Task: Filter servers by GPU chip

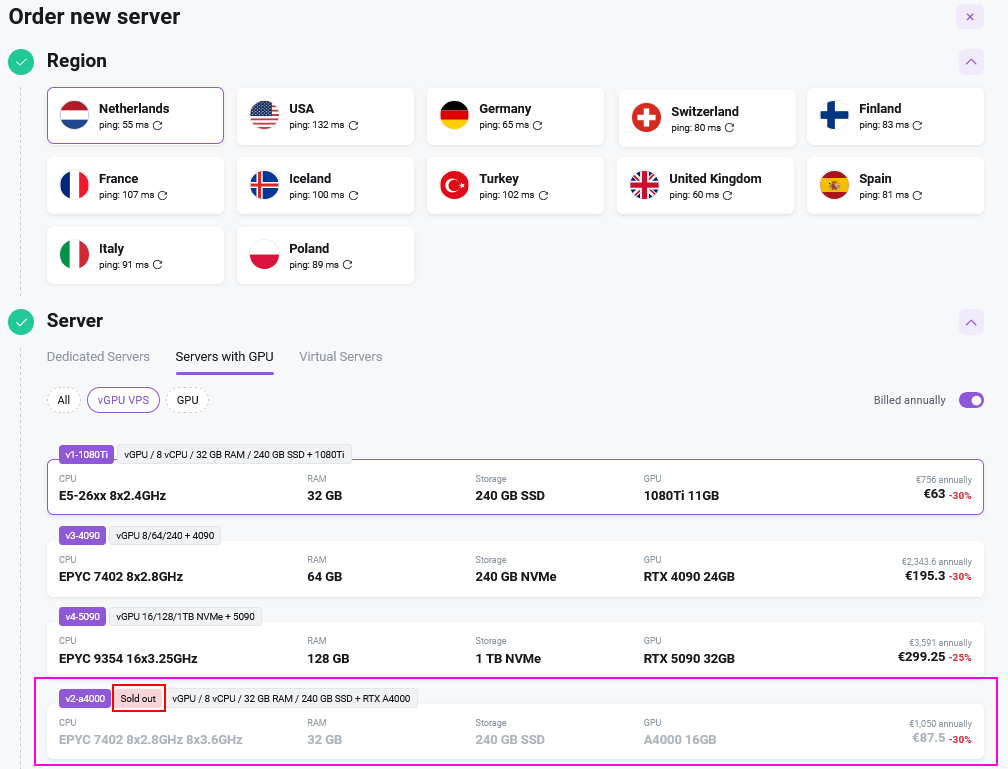Action: click(x=187, y=400)
